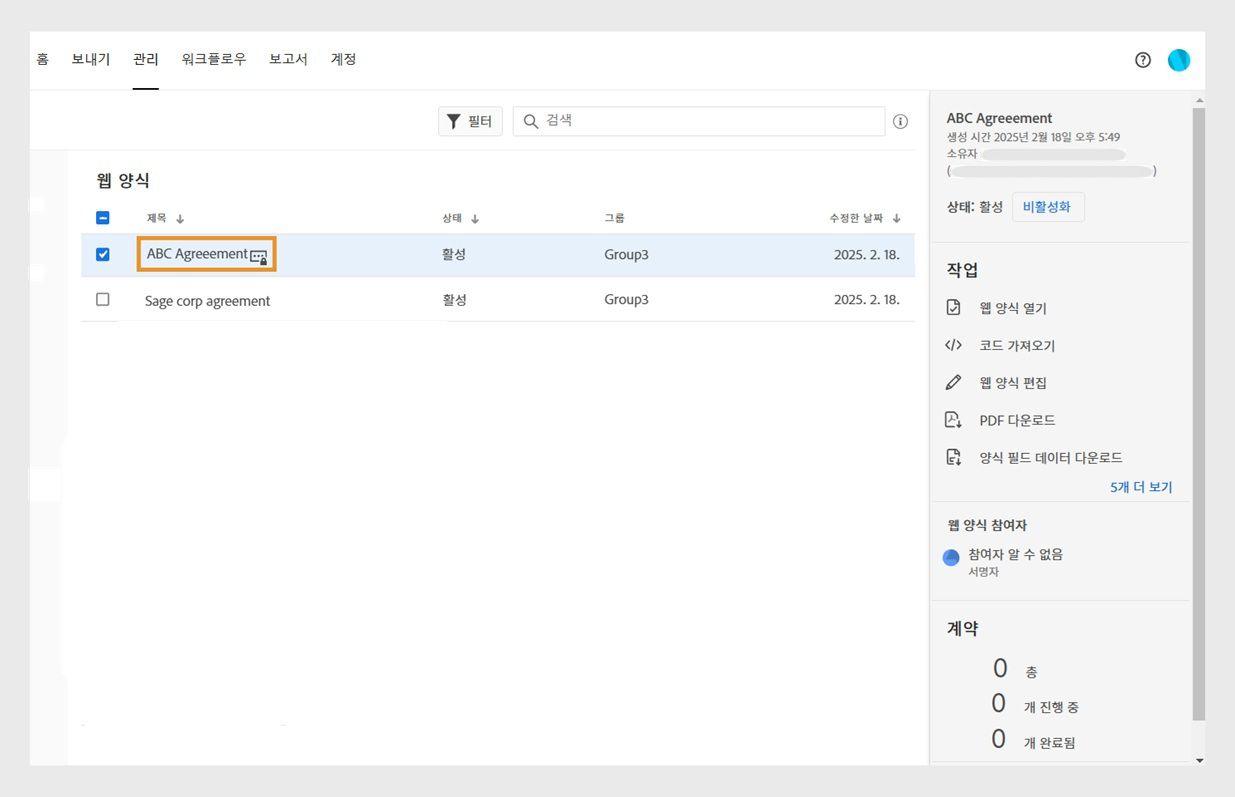Click the search info icon

[x=900, y=122]
